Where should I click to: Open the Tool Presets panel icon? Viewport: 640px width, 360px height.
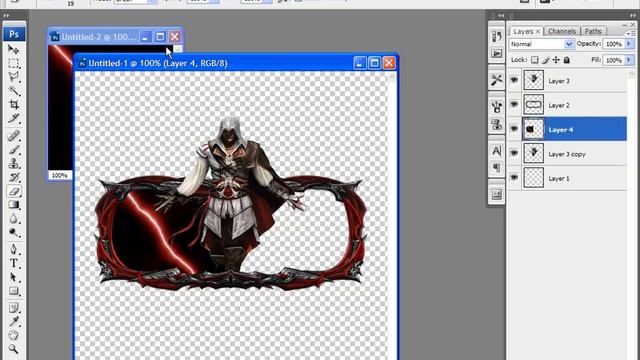(496, 80)
